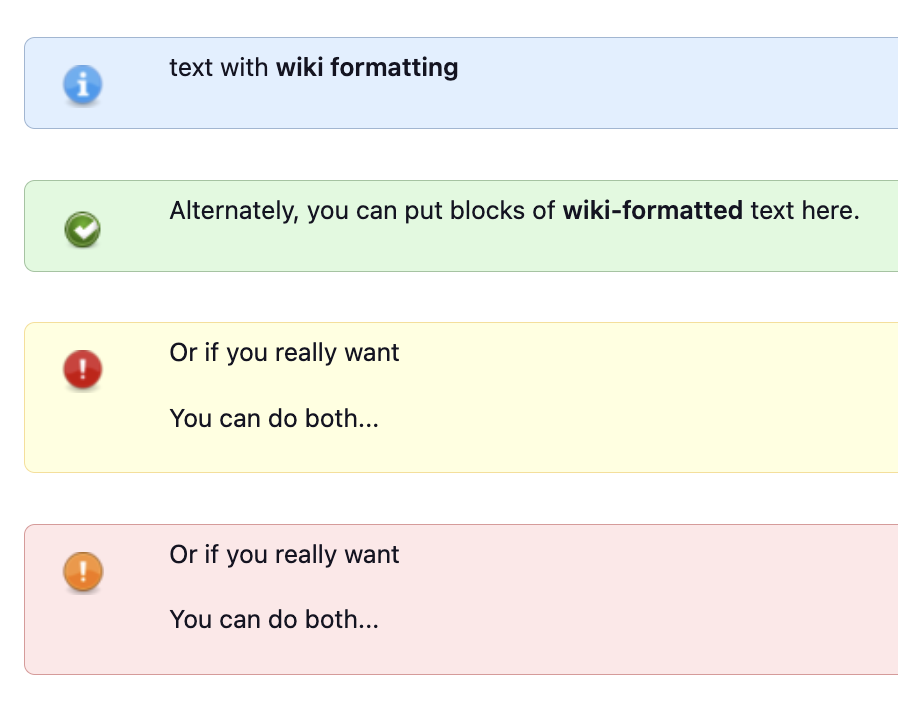Screen dimensions: 898x718
Task: Click 'Or if you really want' in pink banner
Action: (x=284, y=555)
